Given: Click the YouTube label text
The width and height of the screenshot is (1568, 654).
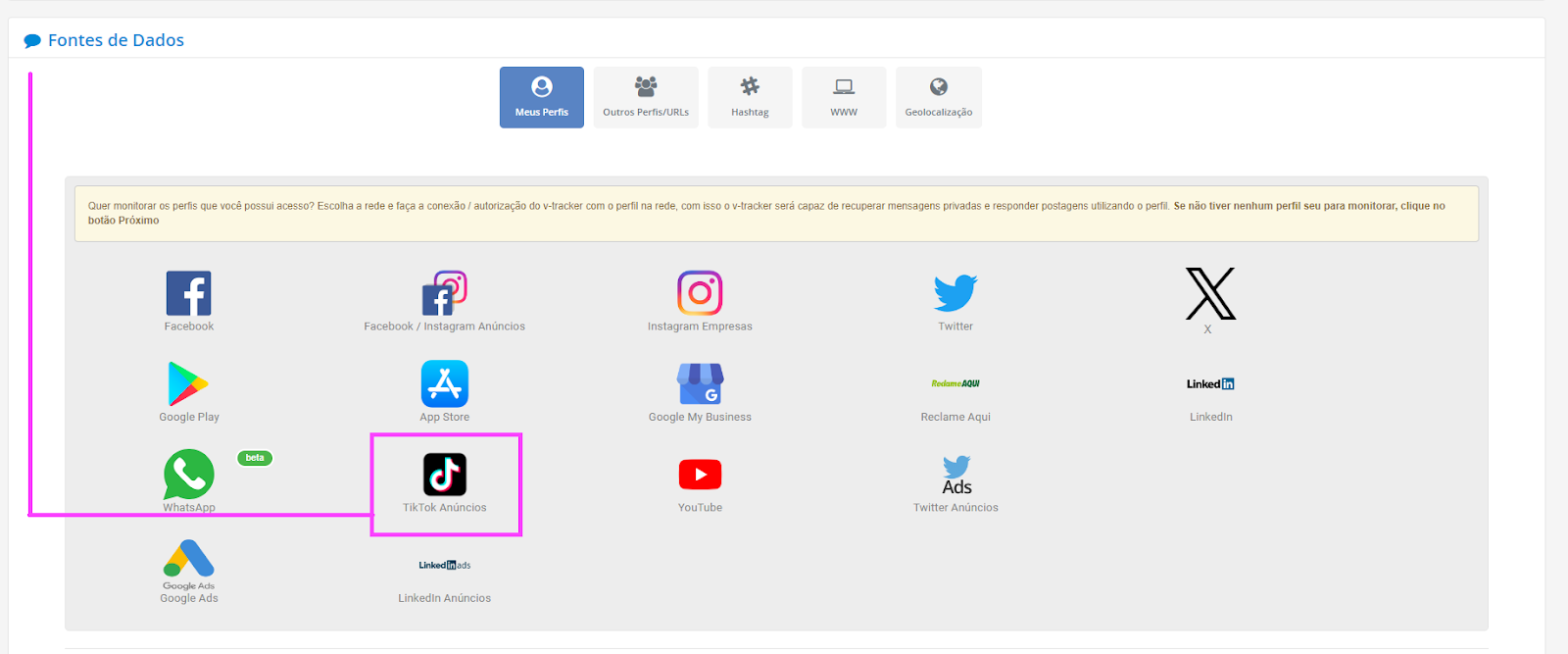Looking at the screenshot, I should coord(700,508).
